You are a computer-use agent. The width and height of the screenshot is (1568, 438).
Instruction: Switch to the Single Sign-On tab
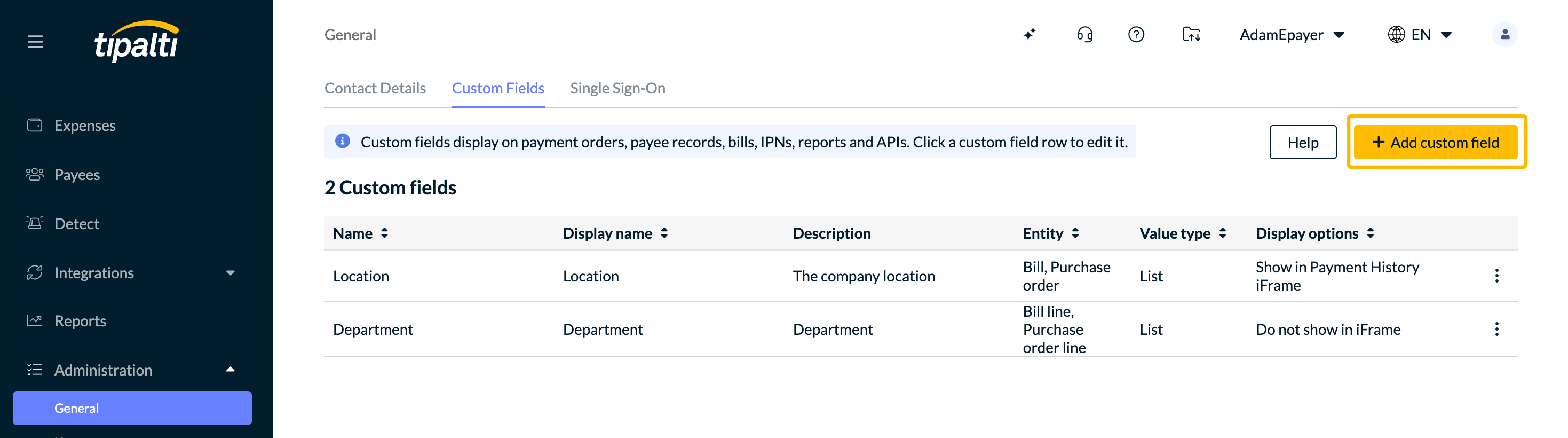617,88
